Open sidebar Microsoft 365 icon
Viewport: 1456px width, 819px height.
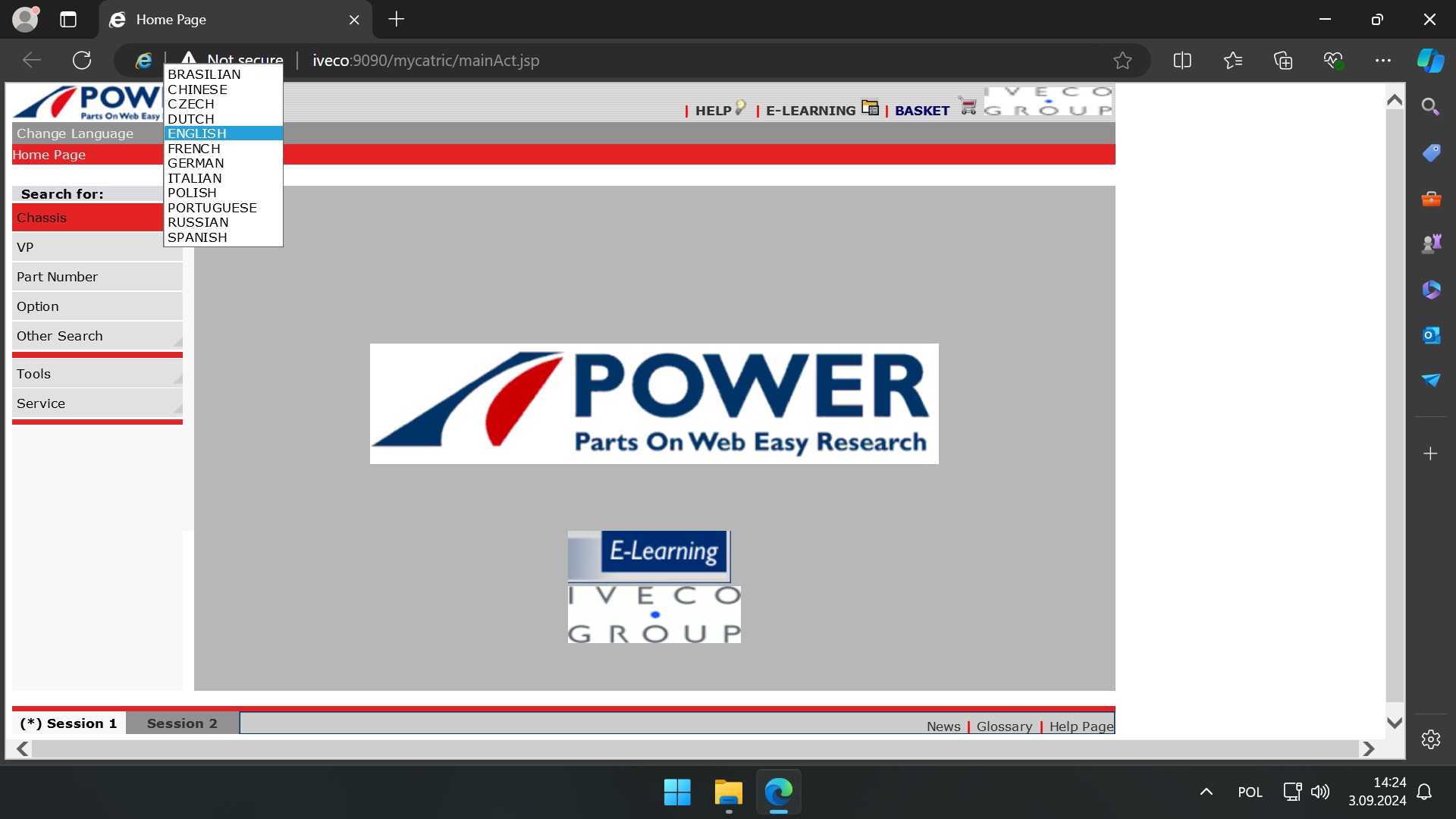tap(1431, 289)
